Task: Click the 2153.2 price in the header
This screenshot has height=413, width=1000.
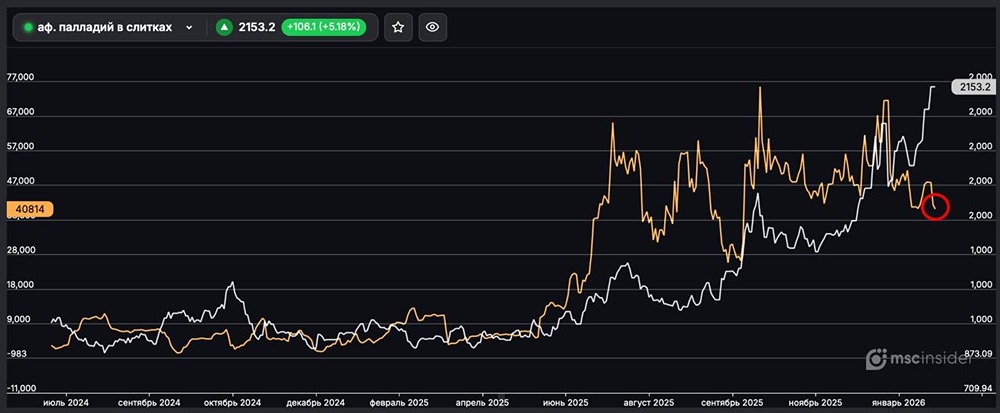Action: (x=258, y=27)
